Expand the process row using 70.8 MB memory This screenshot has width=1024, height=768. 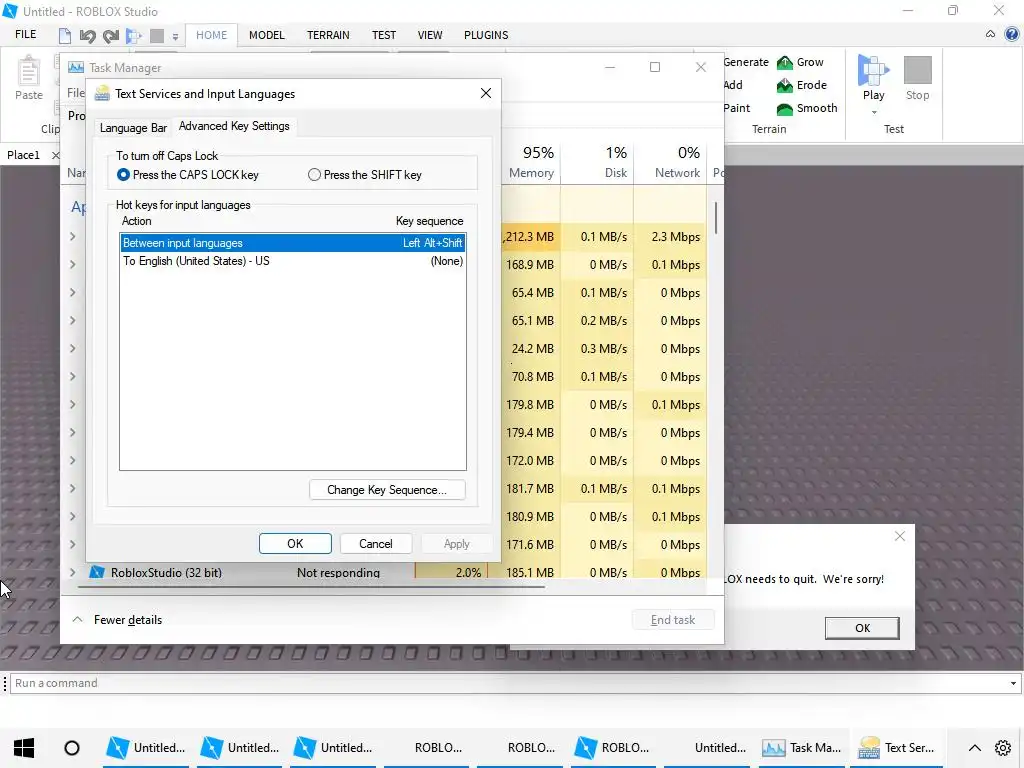coord(72,377)
